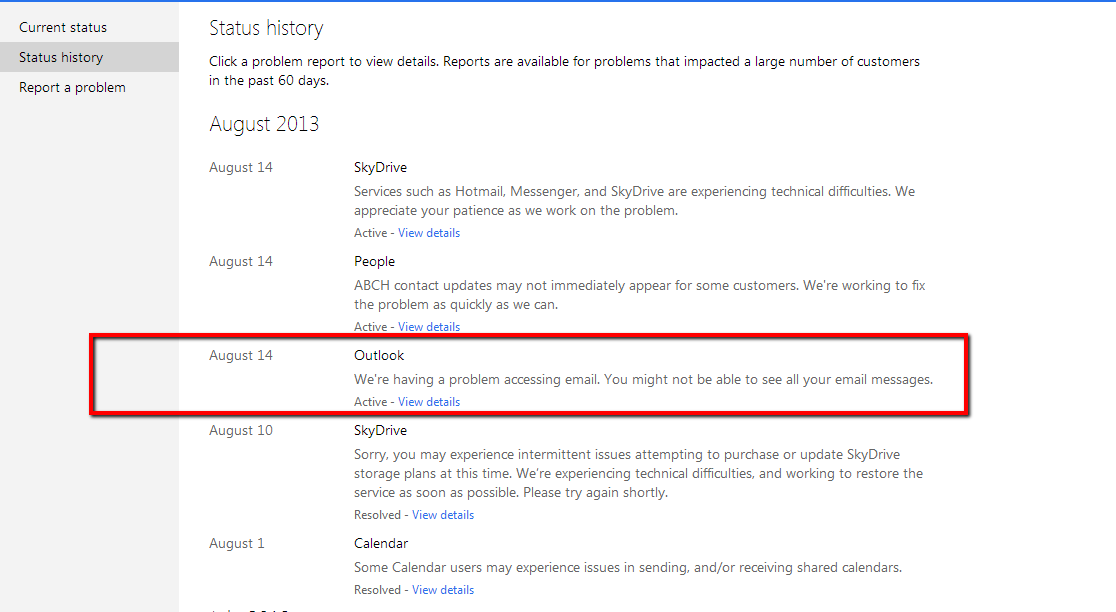Click the August 2013 month heading
The width and height of the screenshot is (1116, 612).
(264, 124)
